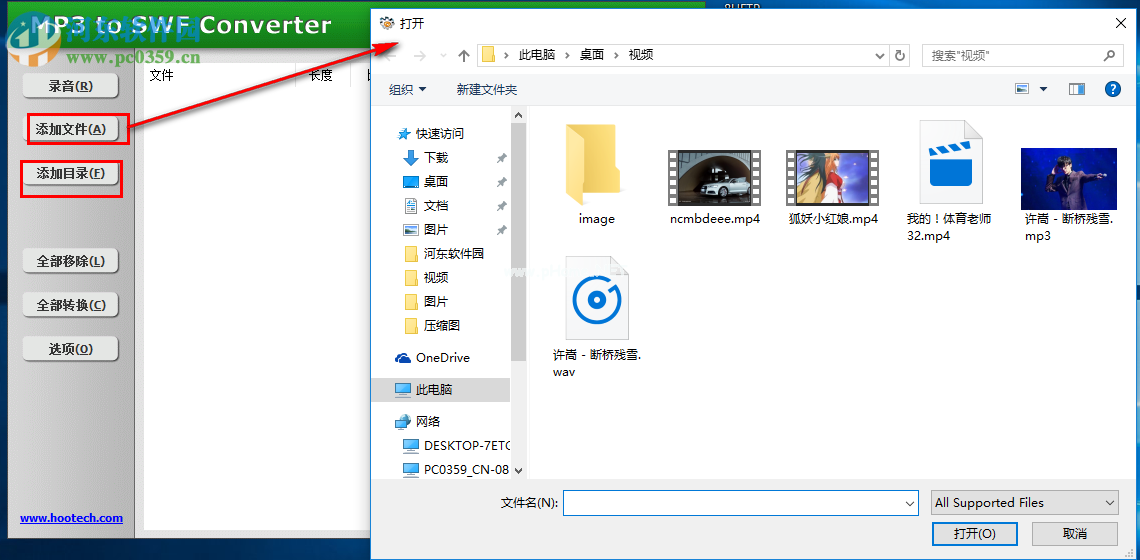Viewport: 1140px width, 560px height.
Task: Expand the filename combo box dropdown arrow
Action: (x=910, y=503)
